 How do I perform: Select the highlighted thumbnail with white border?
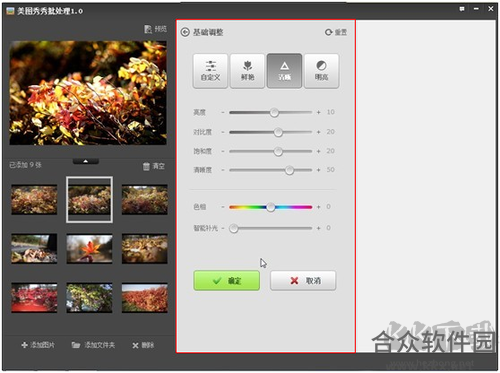pyautogui.click(x=89, y=200)
